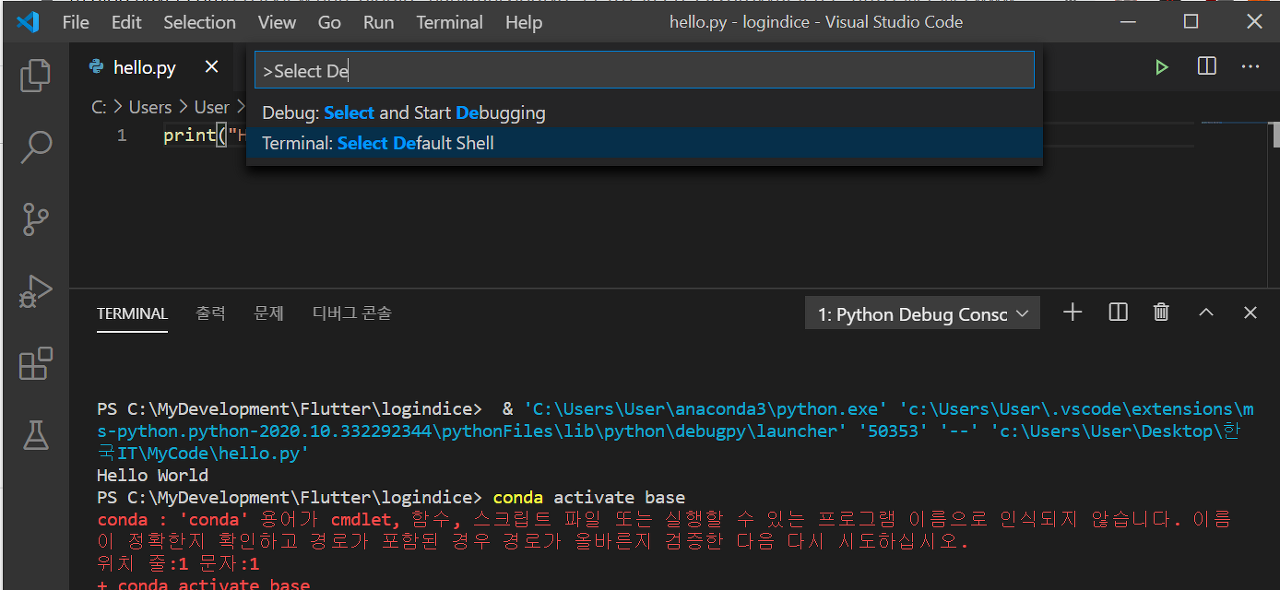Open the Explorer view in activity bar

click(x=35, y=77)
